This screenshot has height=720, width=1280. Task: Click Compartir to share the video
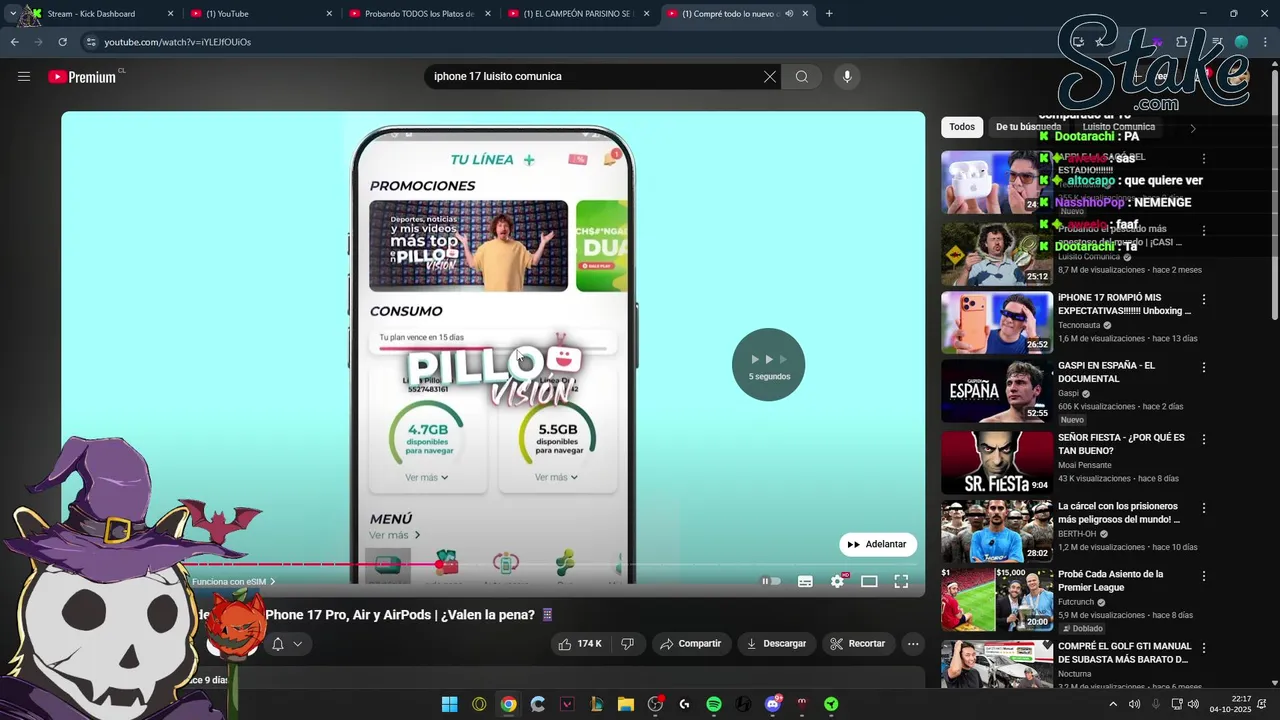pyautogui.click(x=692, y=644)
